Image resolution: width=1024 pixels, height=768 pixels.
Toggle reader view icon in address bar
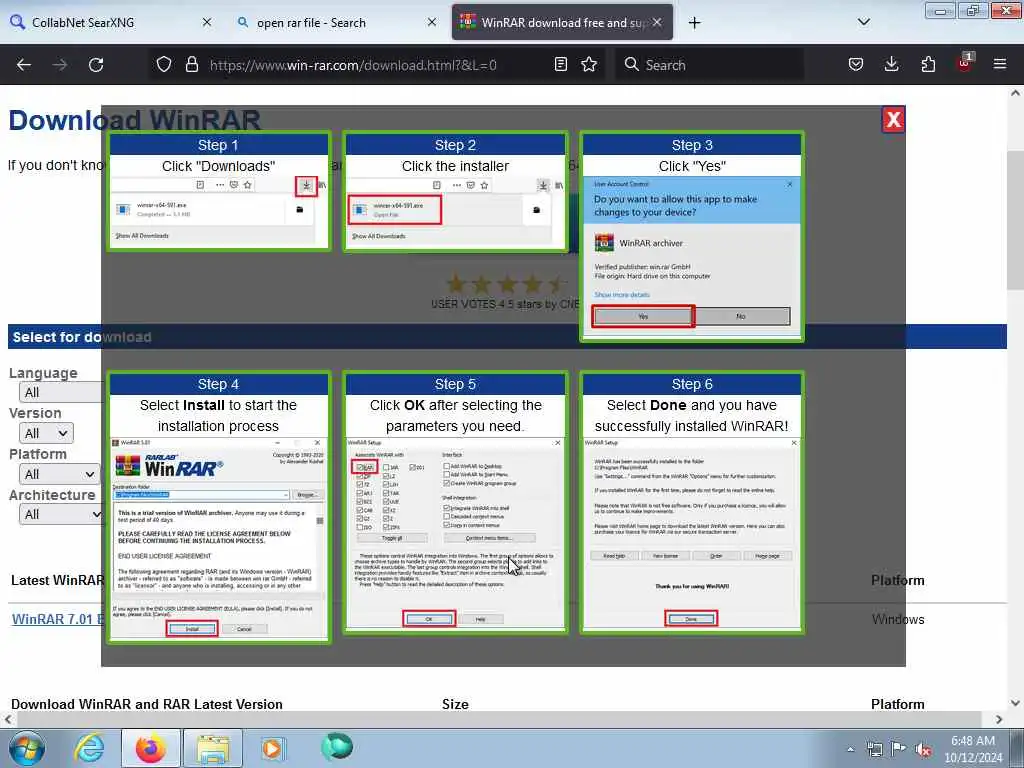tap(560, 64)
